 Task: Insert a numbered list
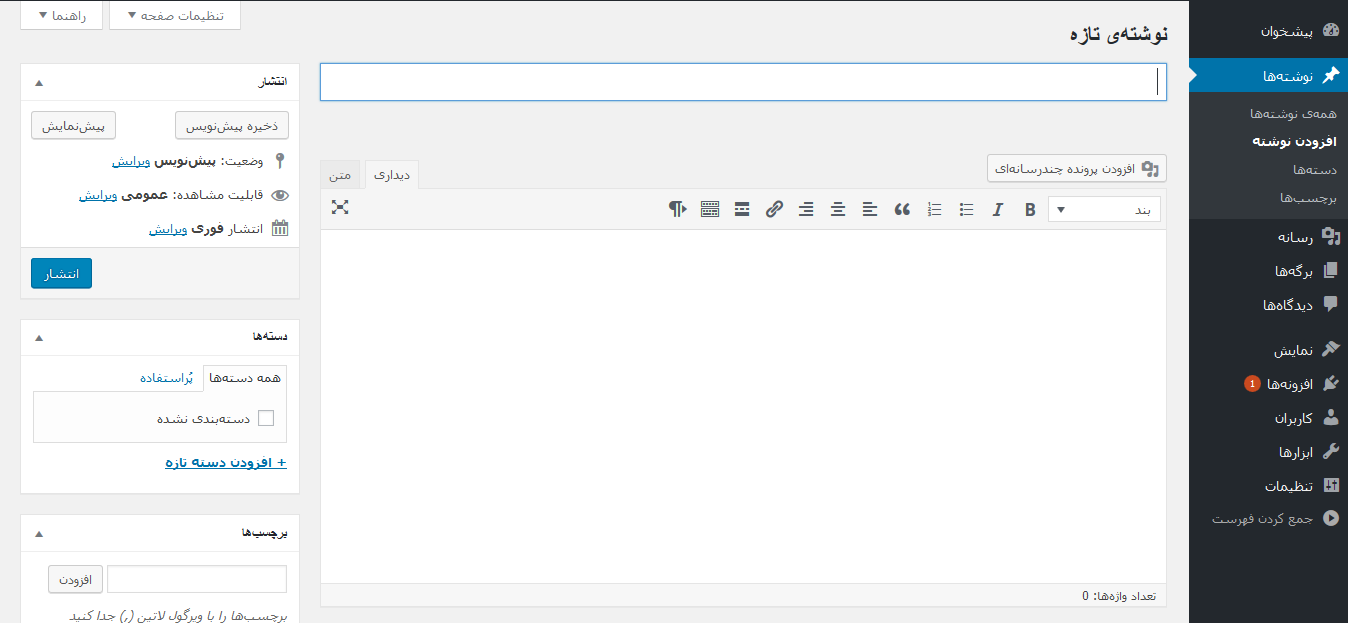(934, 209)
